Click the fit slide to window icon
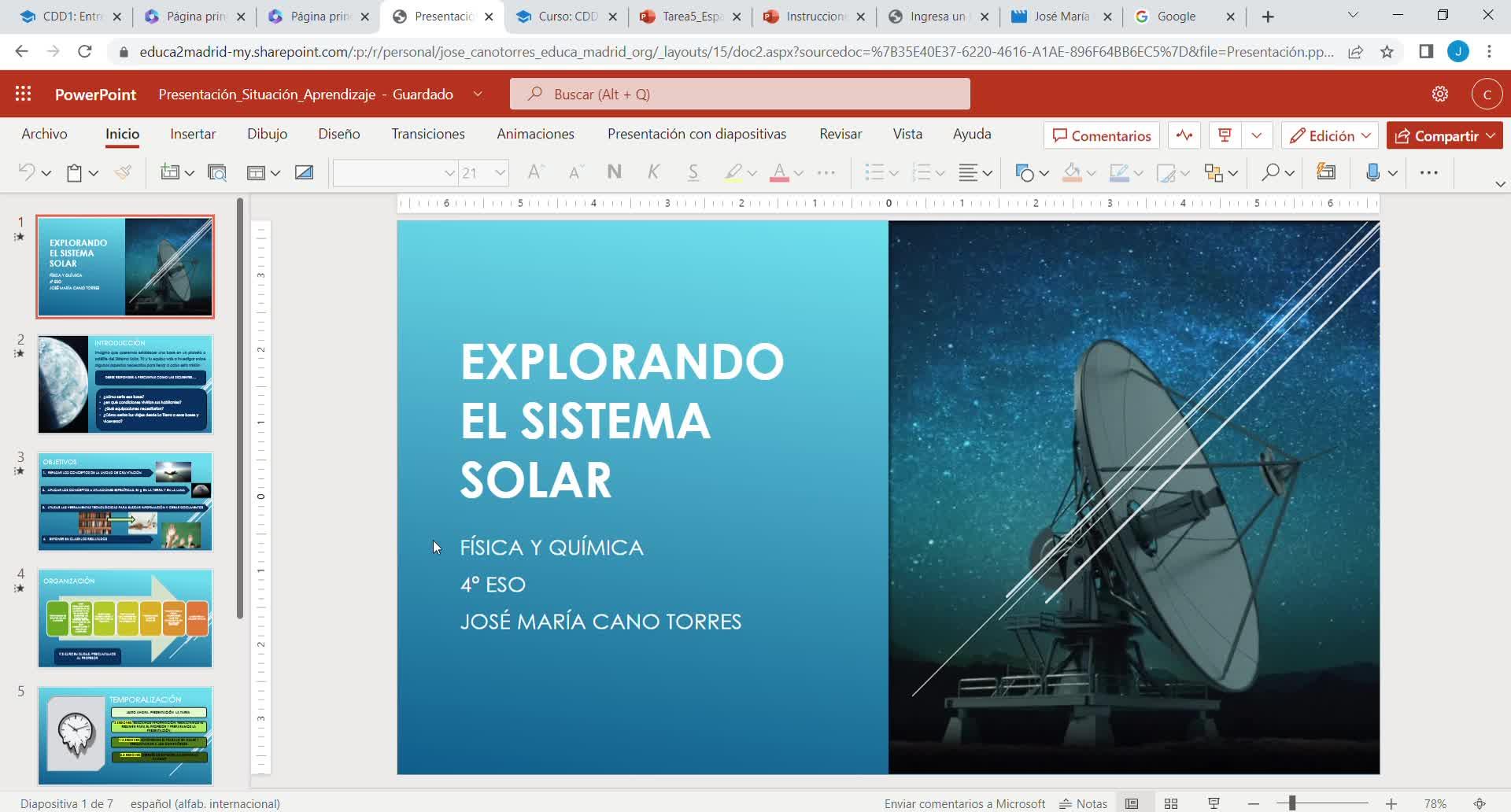Screen dimensions: 1511x812 (x=1480, y=803)
